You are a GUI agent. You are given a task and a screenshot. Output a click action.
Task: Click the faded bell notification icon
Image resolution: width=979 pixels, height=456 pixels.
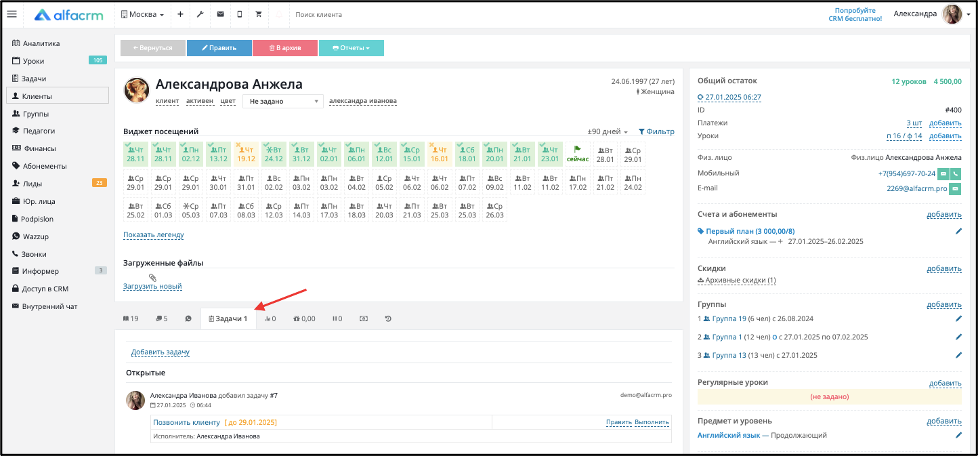click(279, 14)
